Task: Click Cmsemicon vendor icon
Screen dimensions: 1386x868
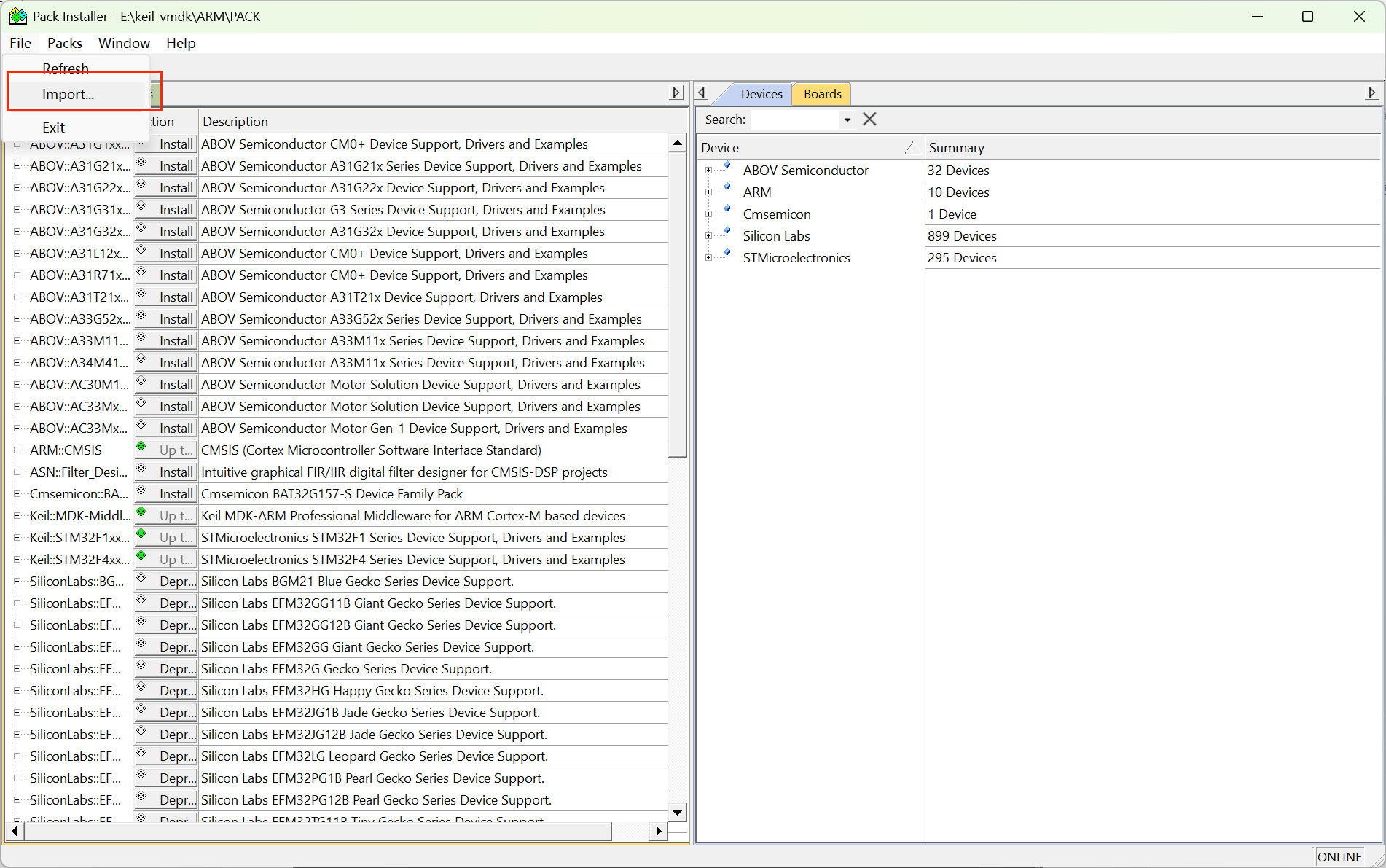Action: click(x=727, y=210)
